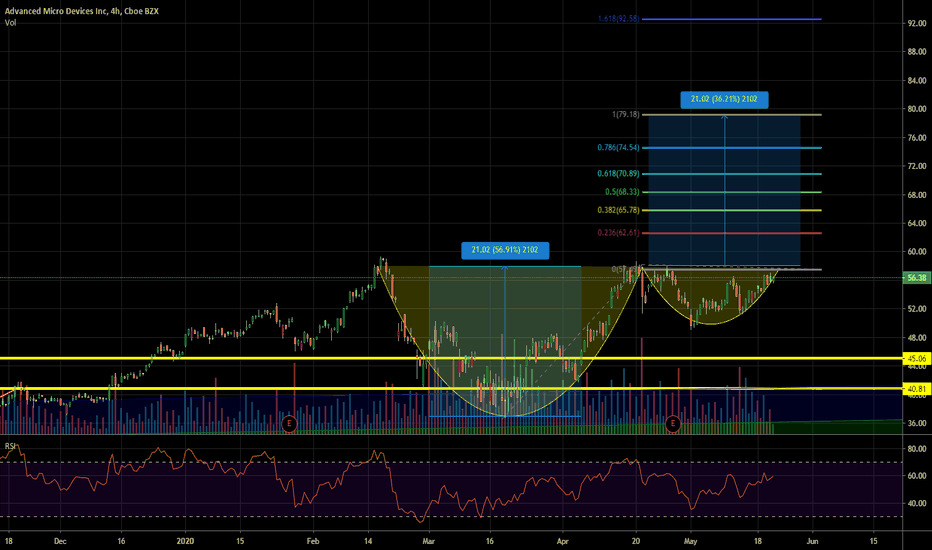Click the green 56.38 current price label
Screen dimensions: 932x550
[917, 278]
